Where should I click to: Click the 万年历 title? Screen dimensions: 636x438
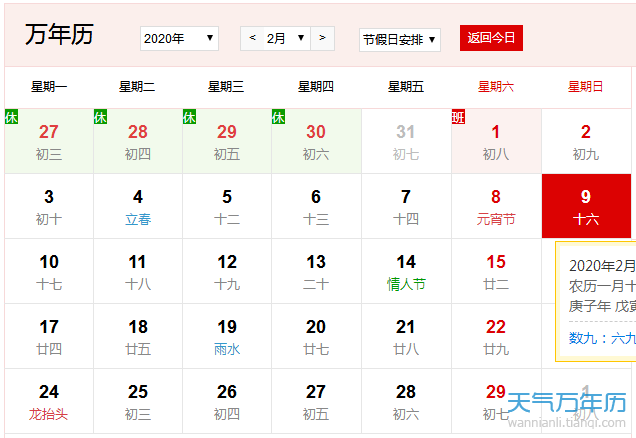[x=59, y=34]
